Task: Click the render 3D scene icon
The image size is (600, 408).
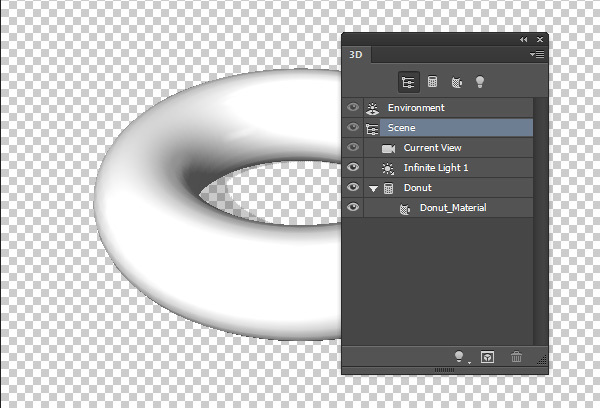Action: (487, 356)
